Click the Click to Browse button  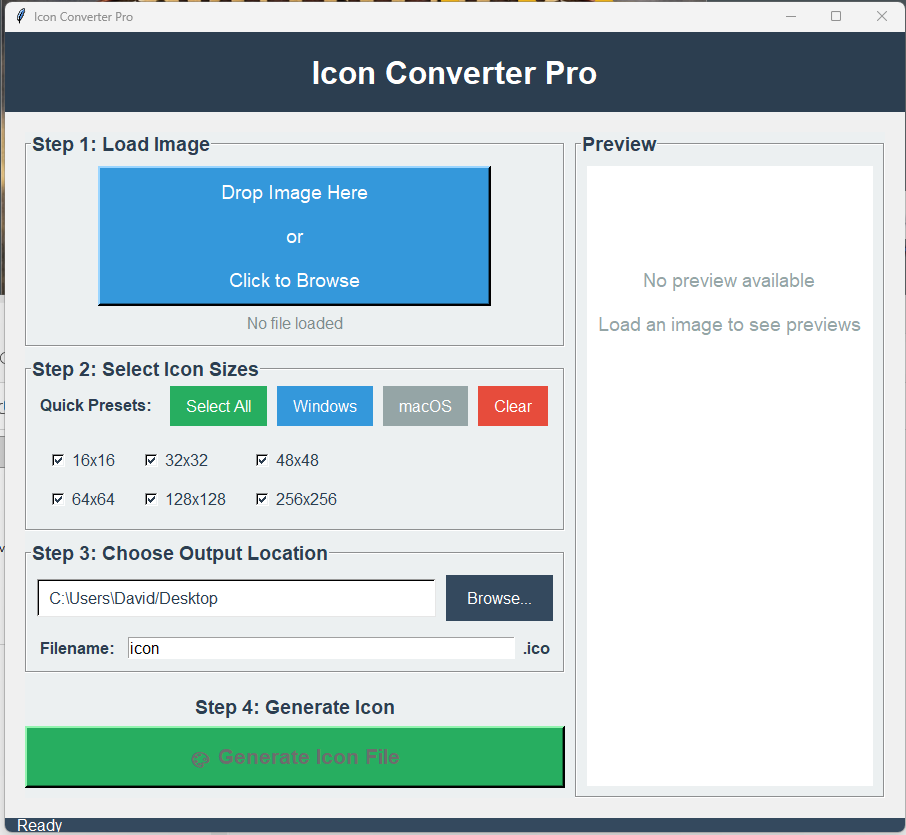click(x=294, y=280)
